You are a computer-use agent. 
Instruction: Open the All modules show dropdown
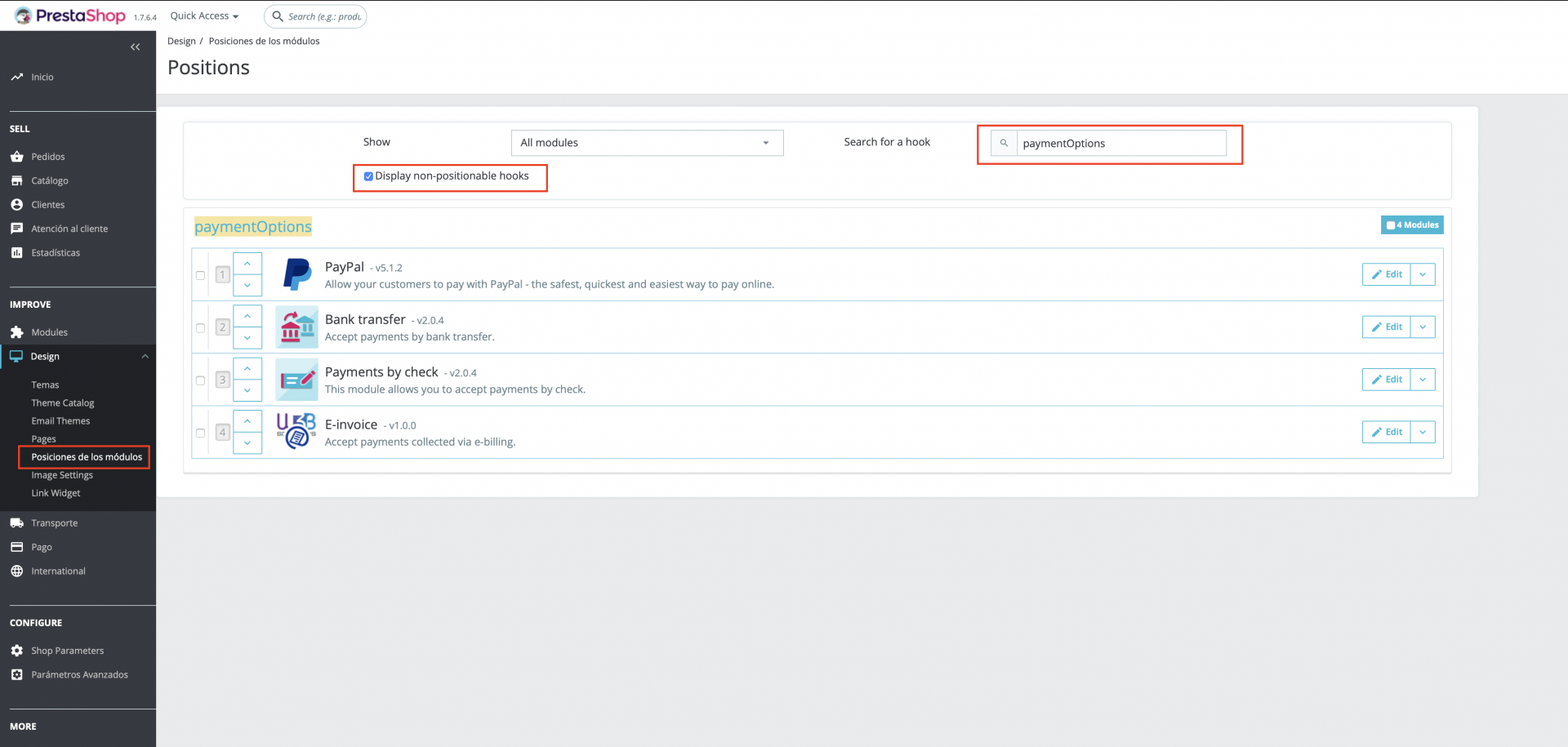[x=647, y=143]
